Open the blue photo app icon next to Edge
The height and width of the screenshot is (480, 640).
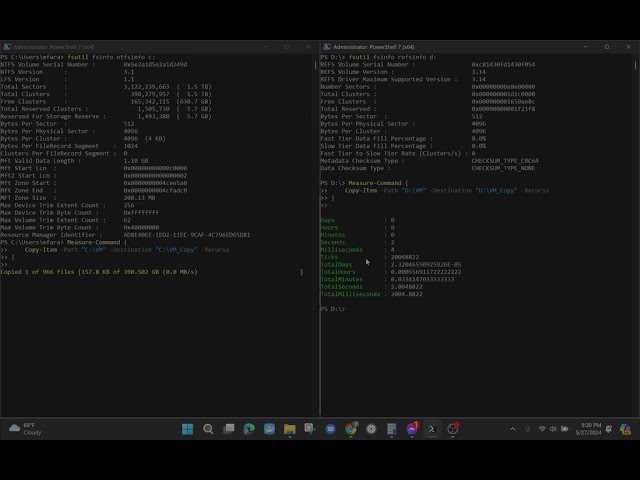[269, 429]
